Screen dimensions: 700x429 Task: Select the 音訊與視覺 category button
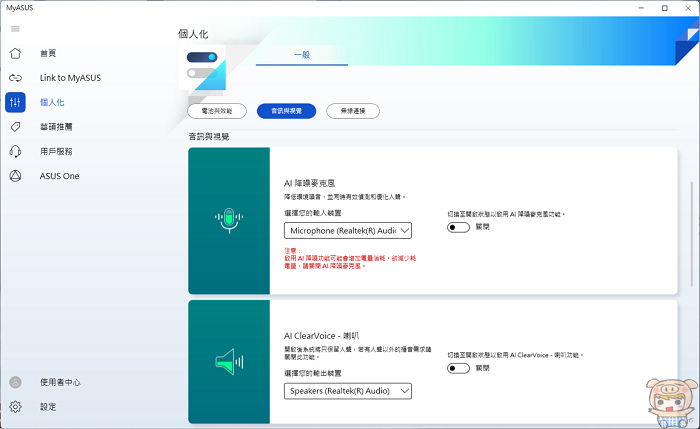click(x=286, y=111)
